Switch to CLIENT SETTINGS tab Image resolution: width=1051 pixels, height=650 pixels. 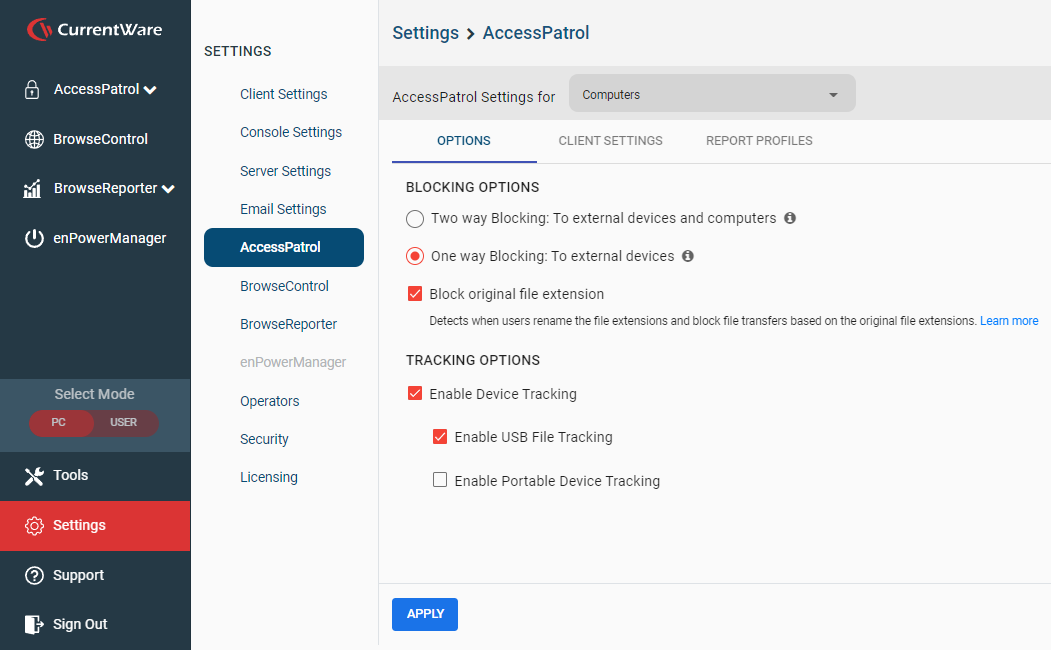pyautogui.click(x=611, y=141)
